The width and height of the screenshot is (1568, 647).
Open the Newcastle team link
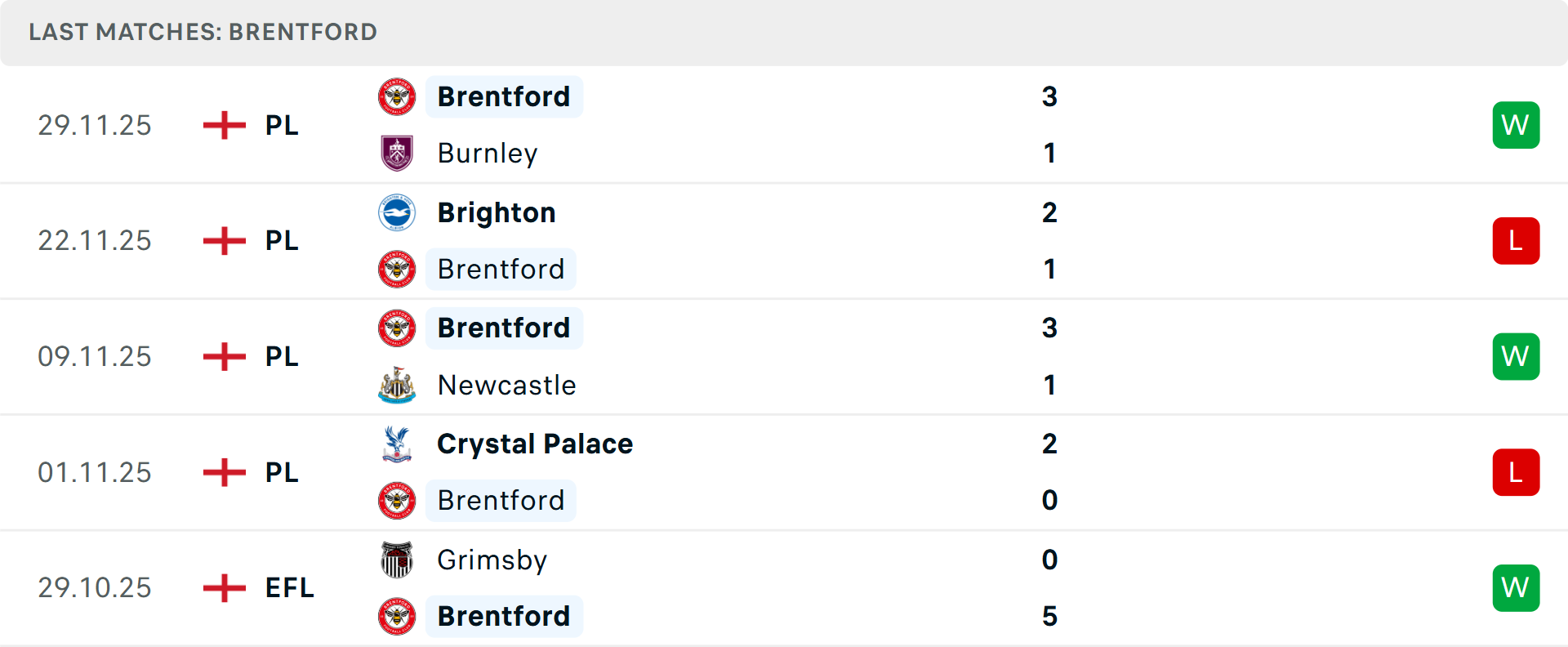(x=506, y=385)
